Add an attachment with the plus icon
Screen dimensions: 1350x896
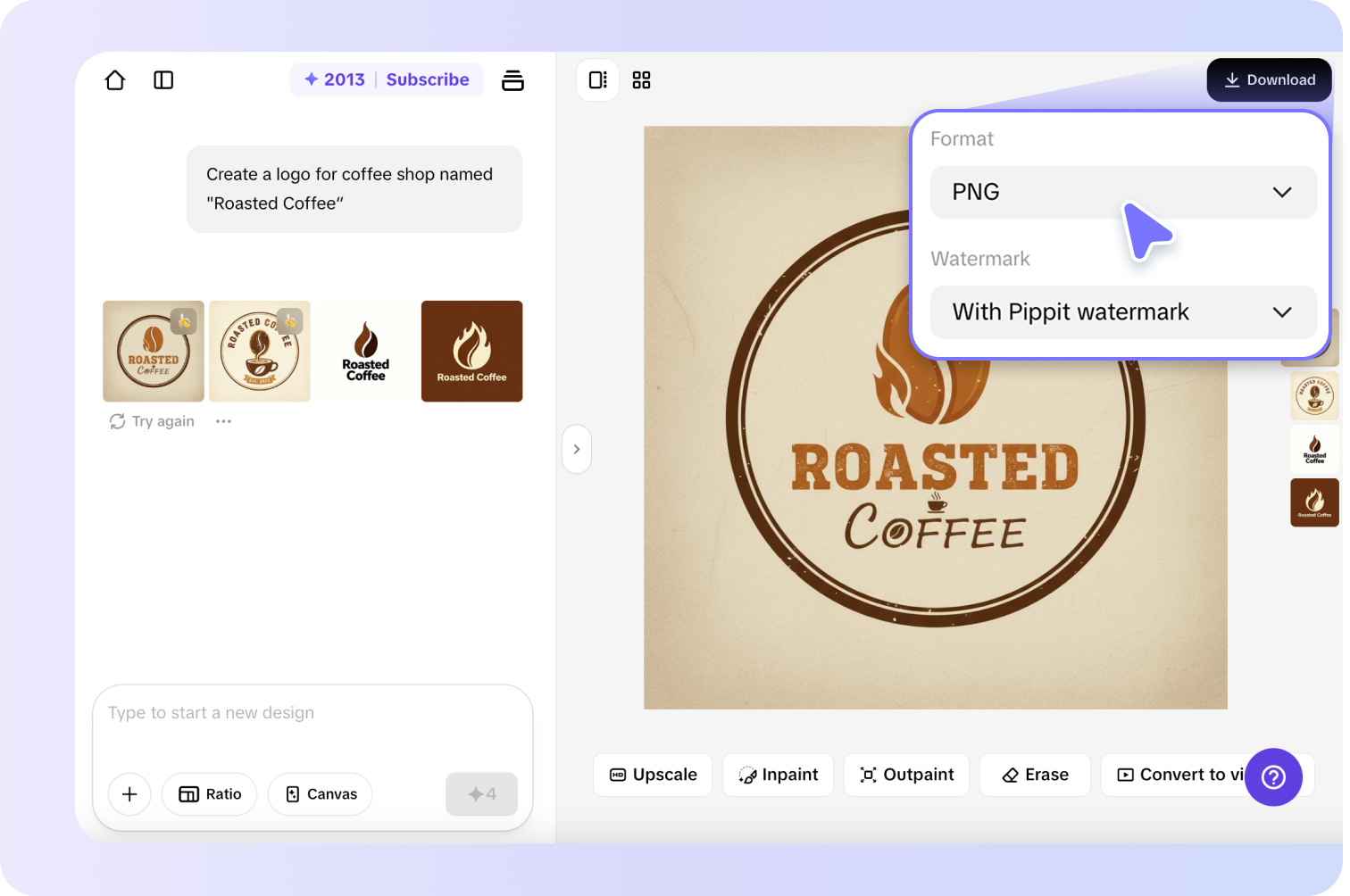[x=129, y=794]
